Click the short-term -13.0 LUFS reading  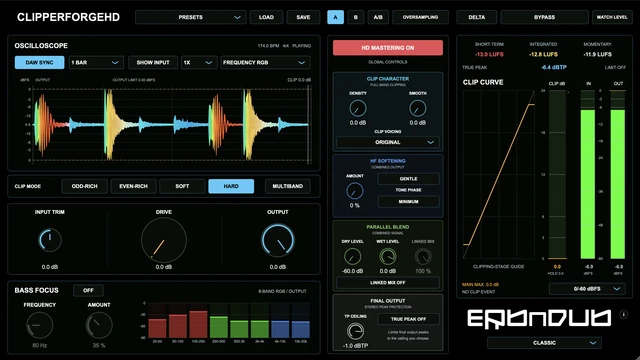489,54
